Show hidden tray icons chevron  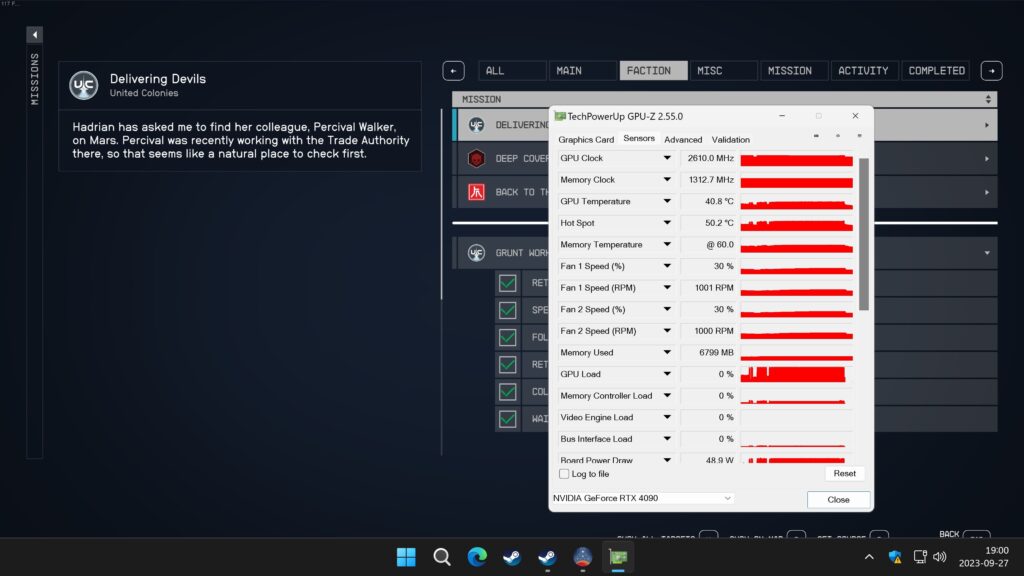pos(869,557)
